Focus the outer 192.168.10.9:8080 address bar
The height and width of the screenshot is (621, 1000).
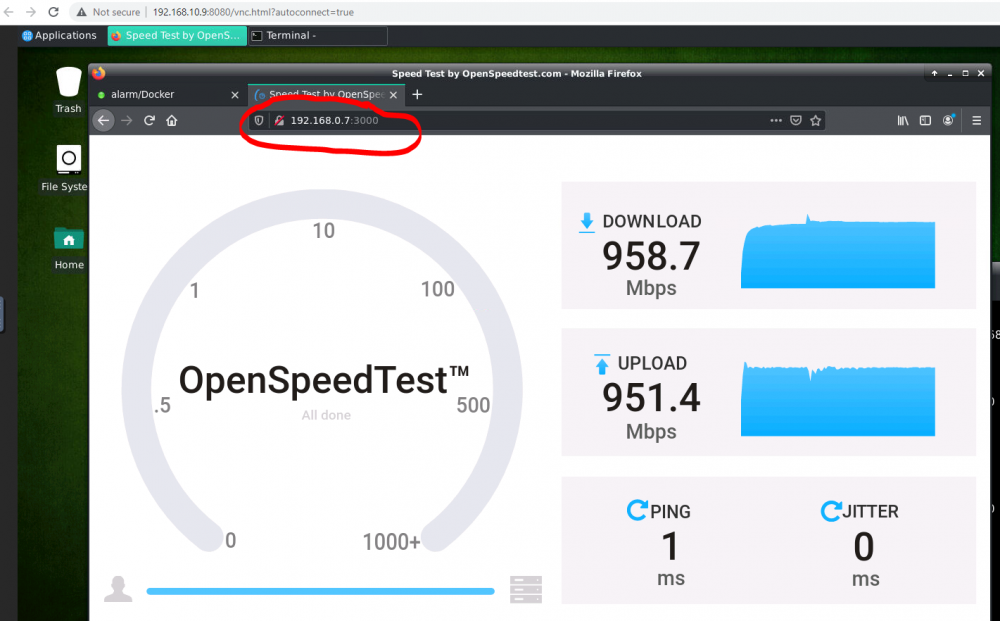[x=253, y=12]
